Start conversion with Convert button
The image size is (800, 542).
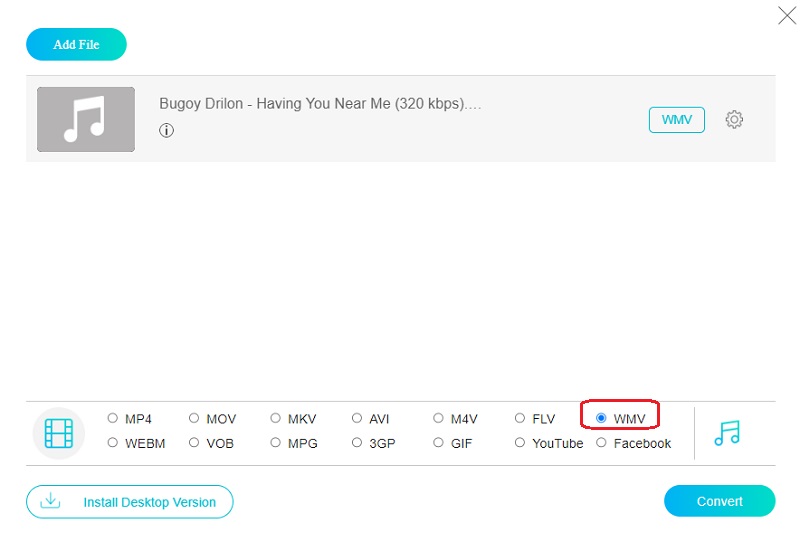point(719,501)
